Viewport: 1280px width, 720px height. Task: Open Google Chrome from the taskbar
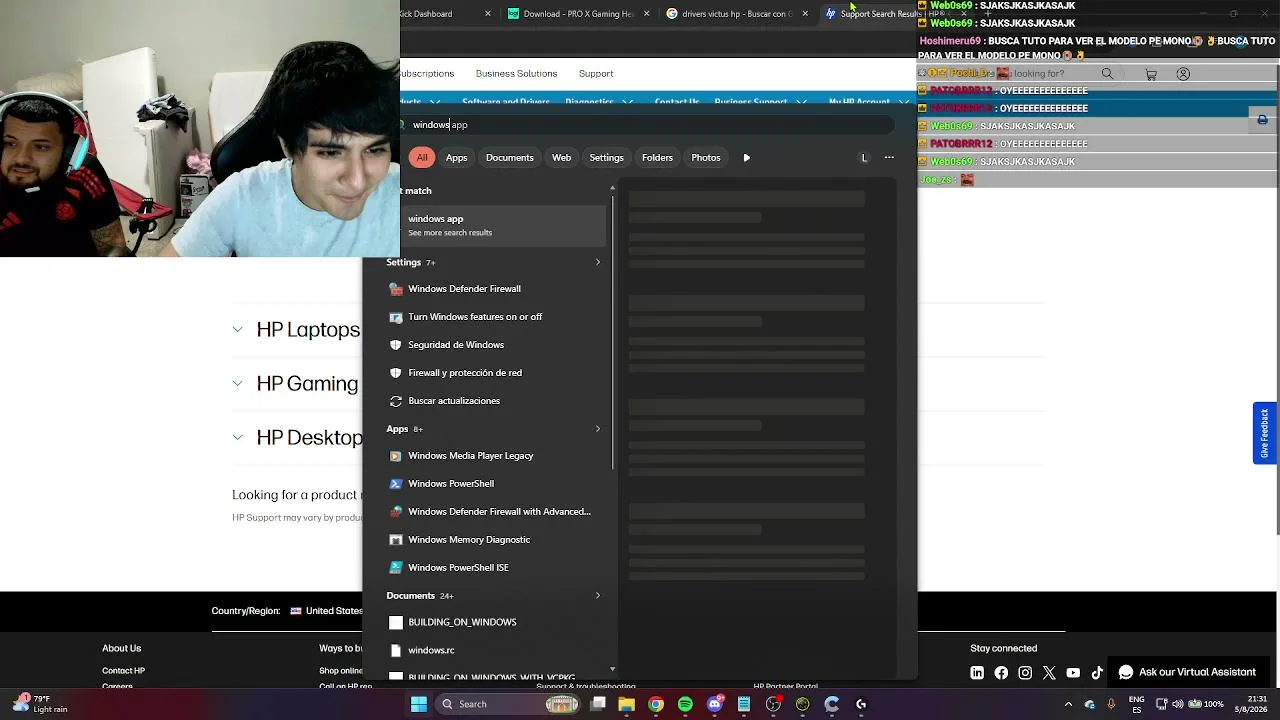pos(656,704)
